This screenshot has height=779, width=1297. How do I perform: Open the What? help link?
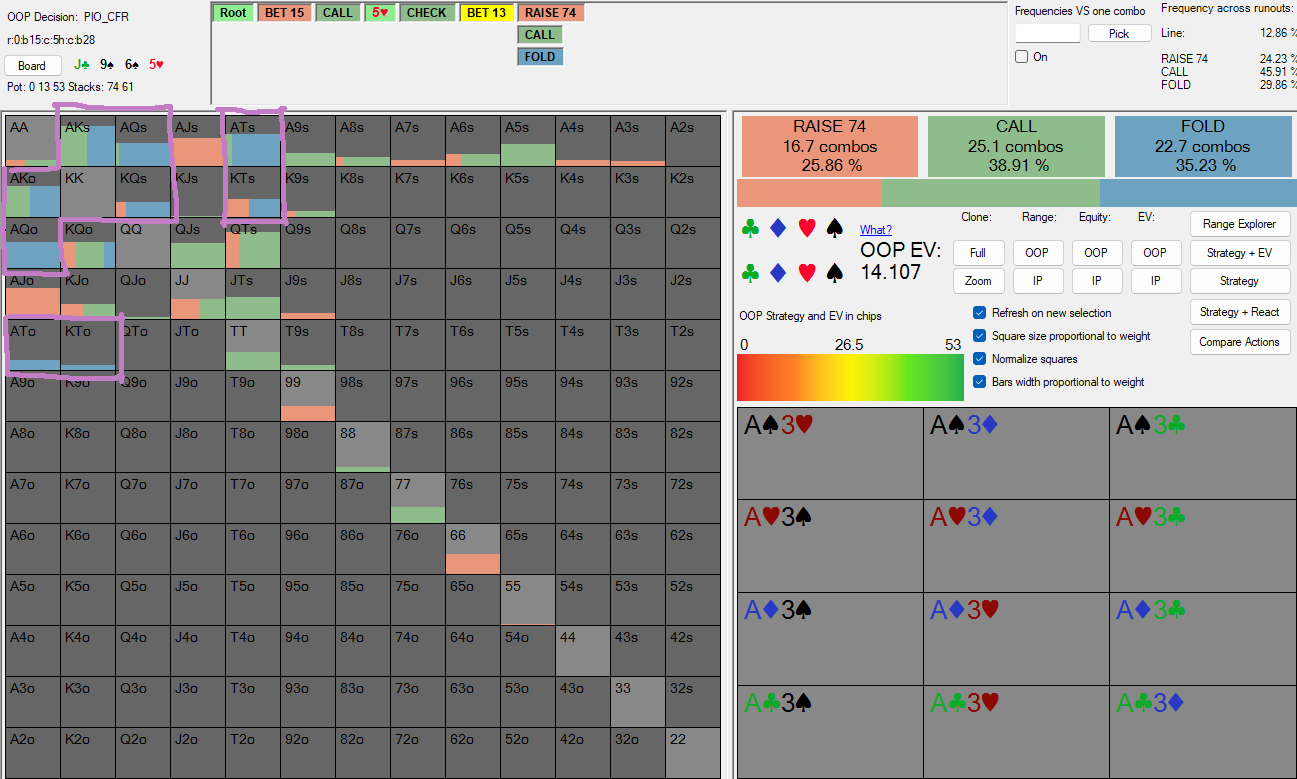tap(875, 230)
